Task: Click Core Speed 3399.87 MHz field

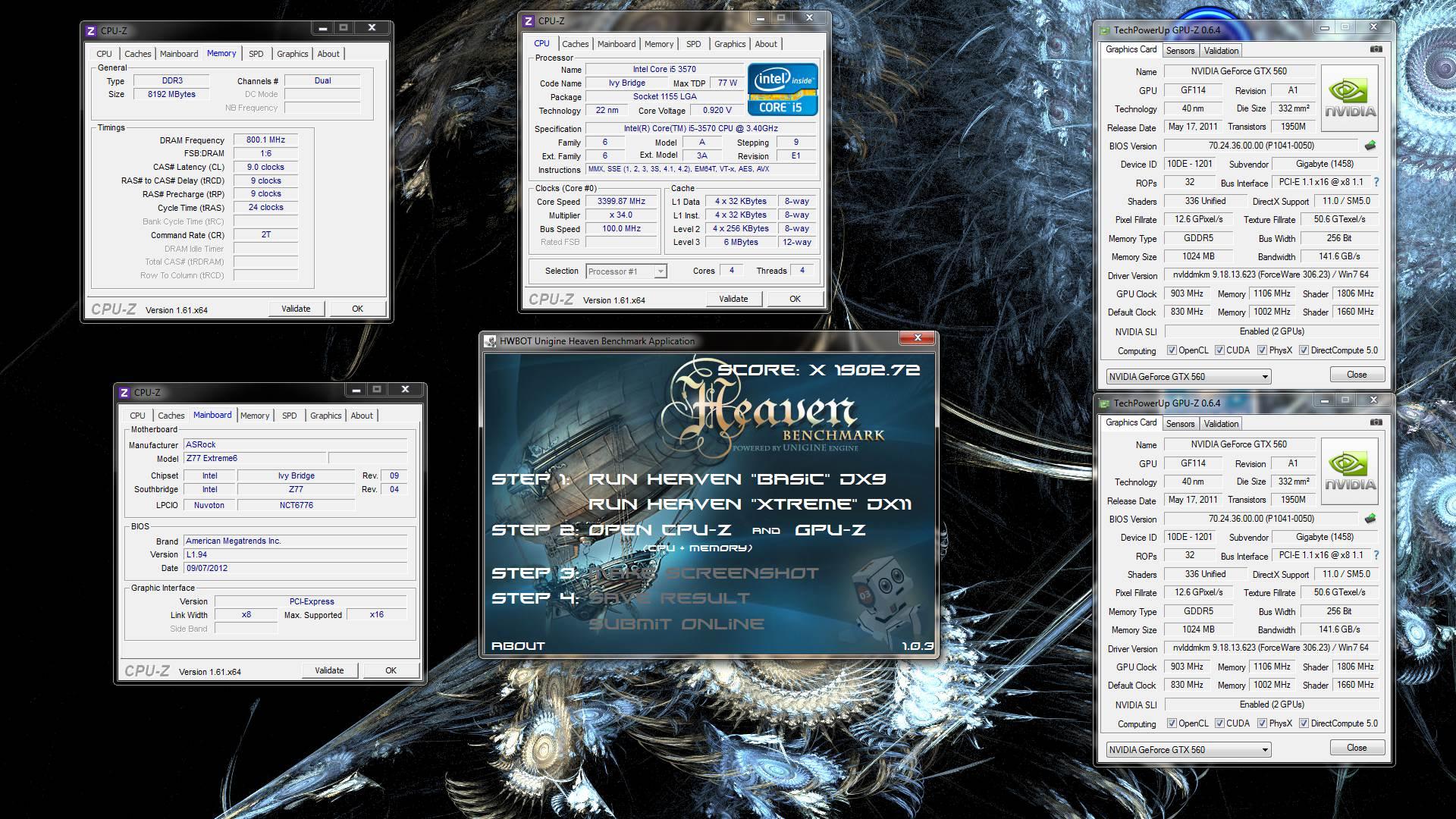Action: (621, 202)
